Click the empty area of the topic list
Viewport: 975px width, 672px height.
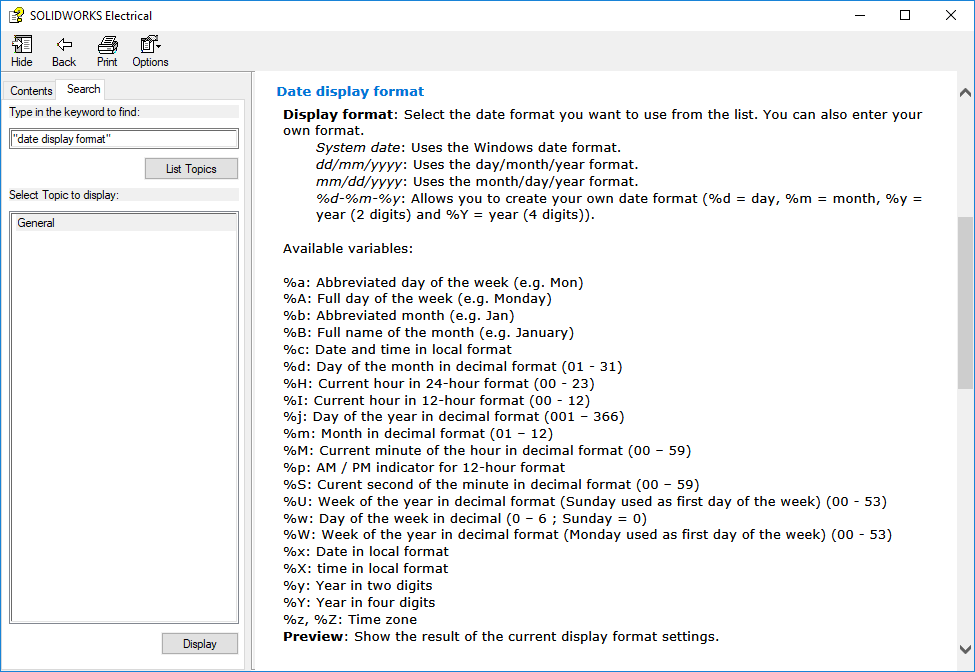124,420
